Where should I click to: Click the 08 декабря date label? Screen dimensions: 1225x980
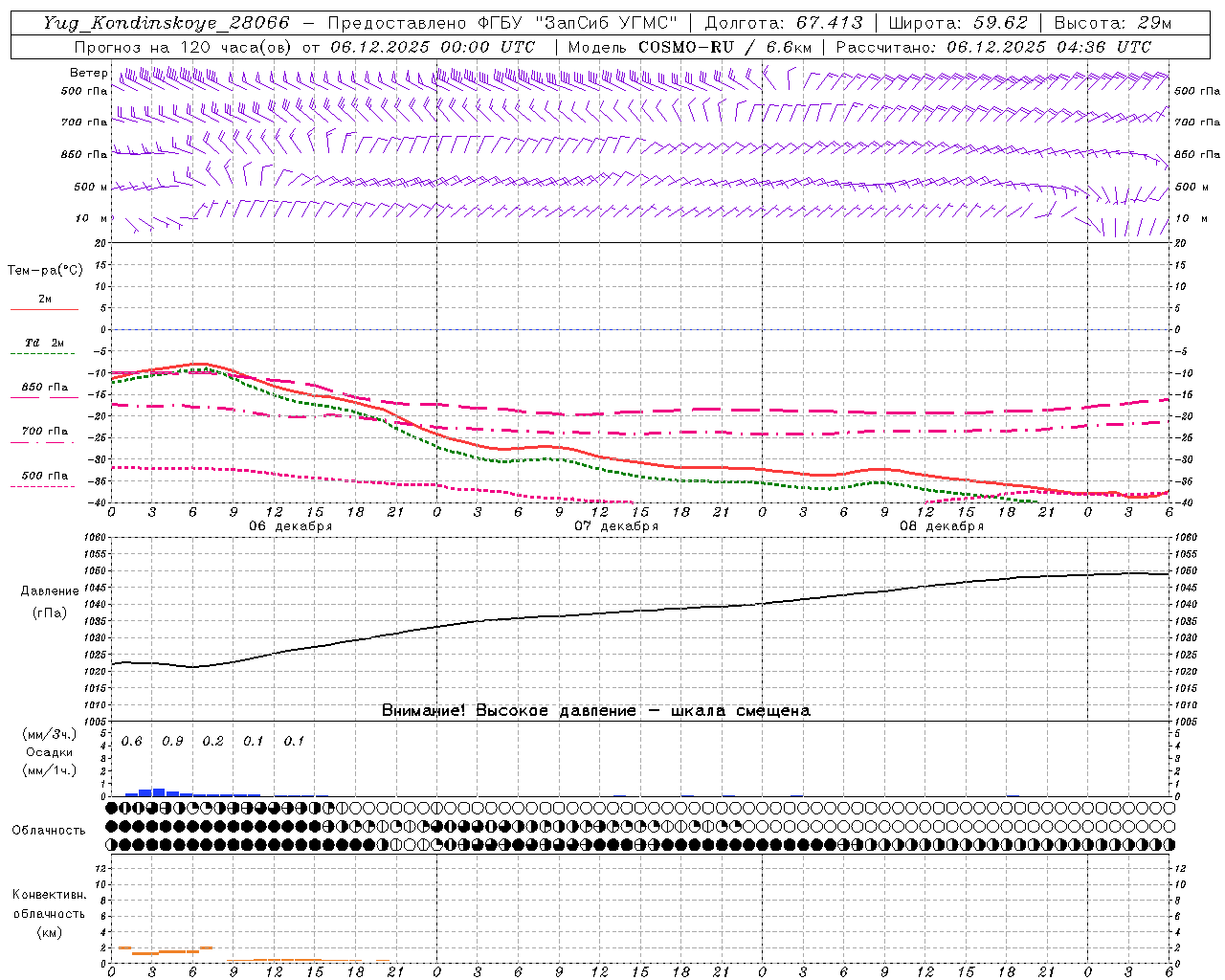pos(941,526)
